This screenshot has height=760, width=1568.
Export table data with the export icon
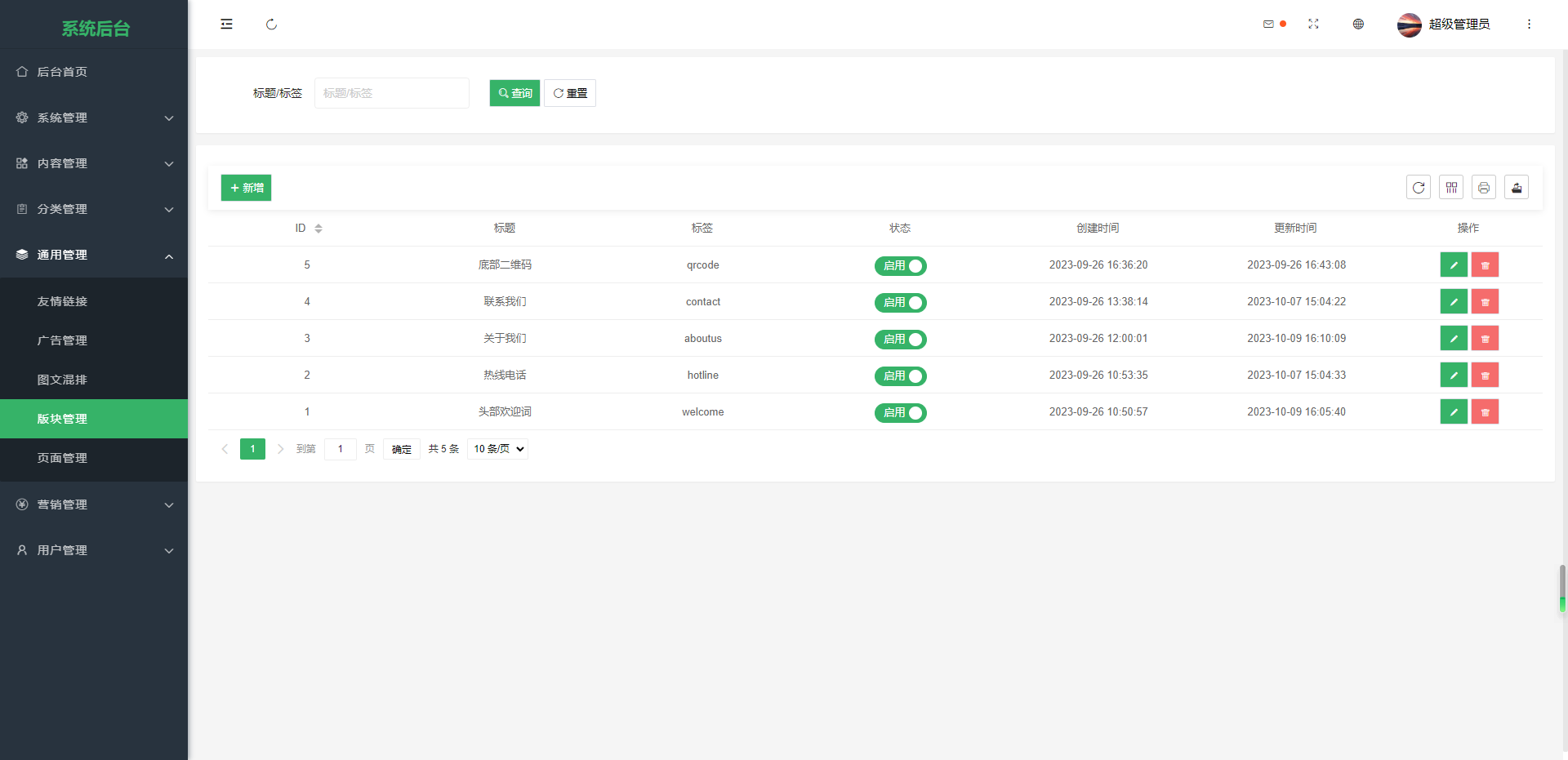pyautogui.click(x=1517, y=188)
